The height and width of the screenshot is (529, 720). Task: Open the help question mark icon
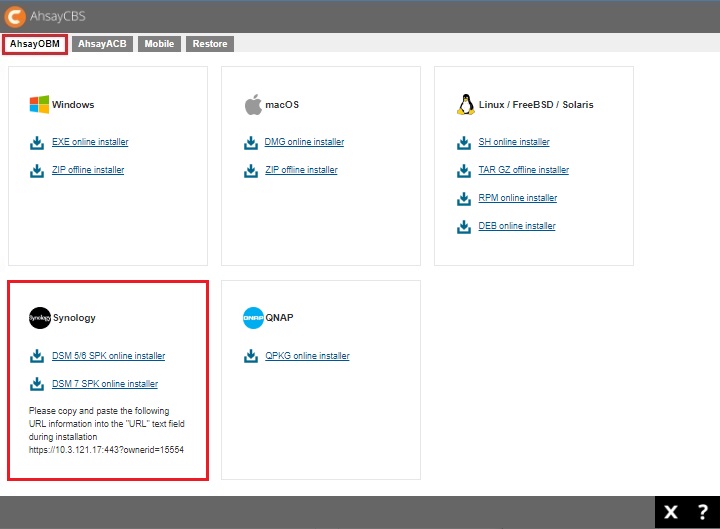(702, 512)
